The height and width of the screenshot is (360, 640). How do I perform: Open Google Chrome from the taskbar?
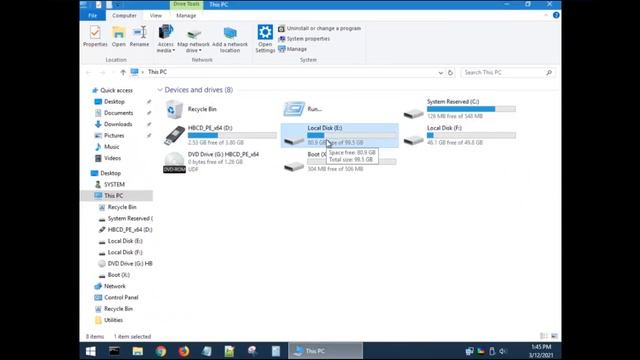pos(161,351)
